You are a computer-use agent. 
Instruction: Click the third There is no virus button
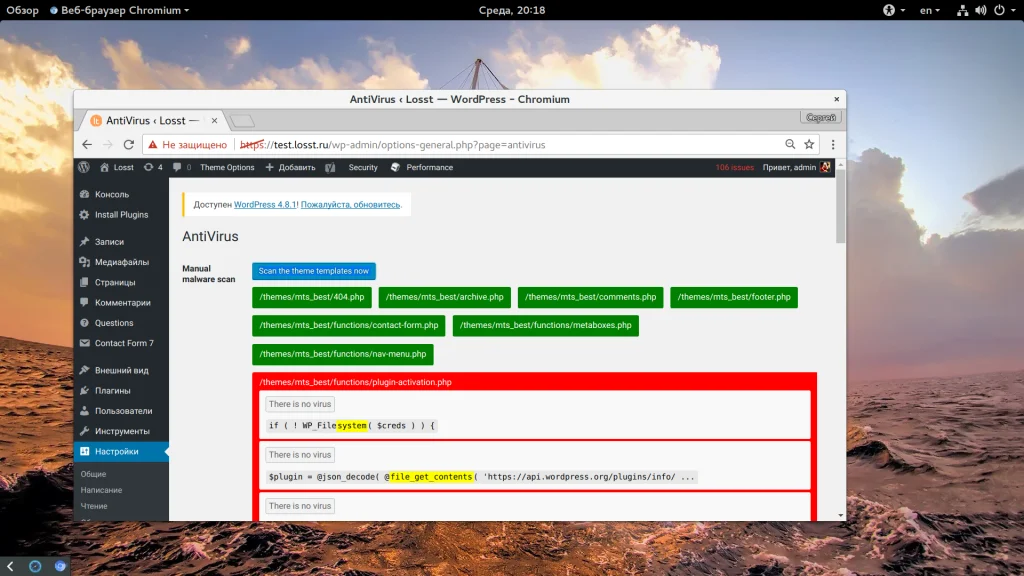(300, 506)
